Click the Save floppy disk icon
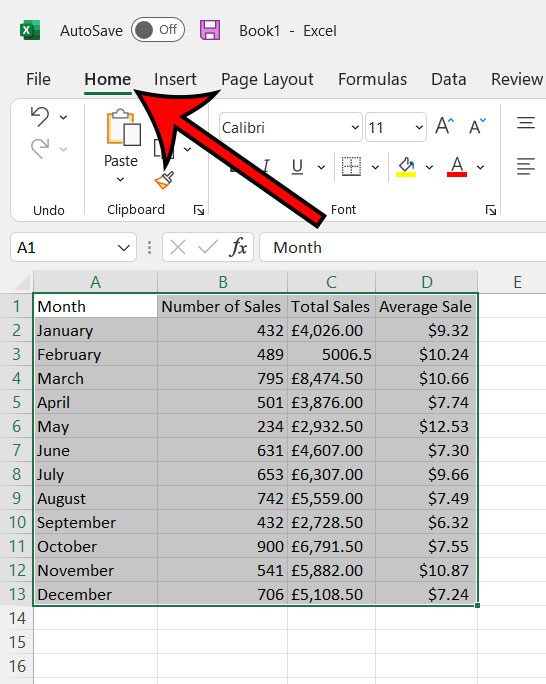 210,31
